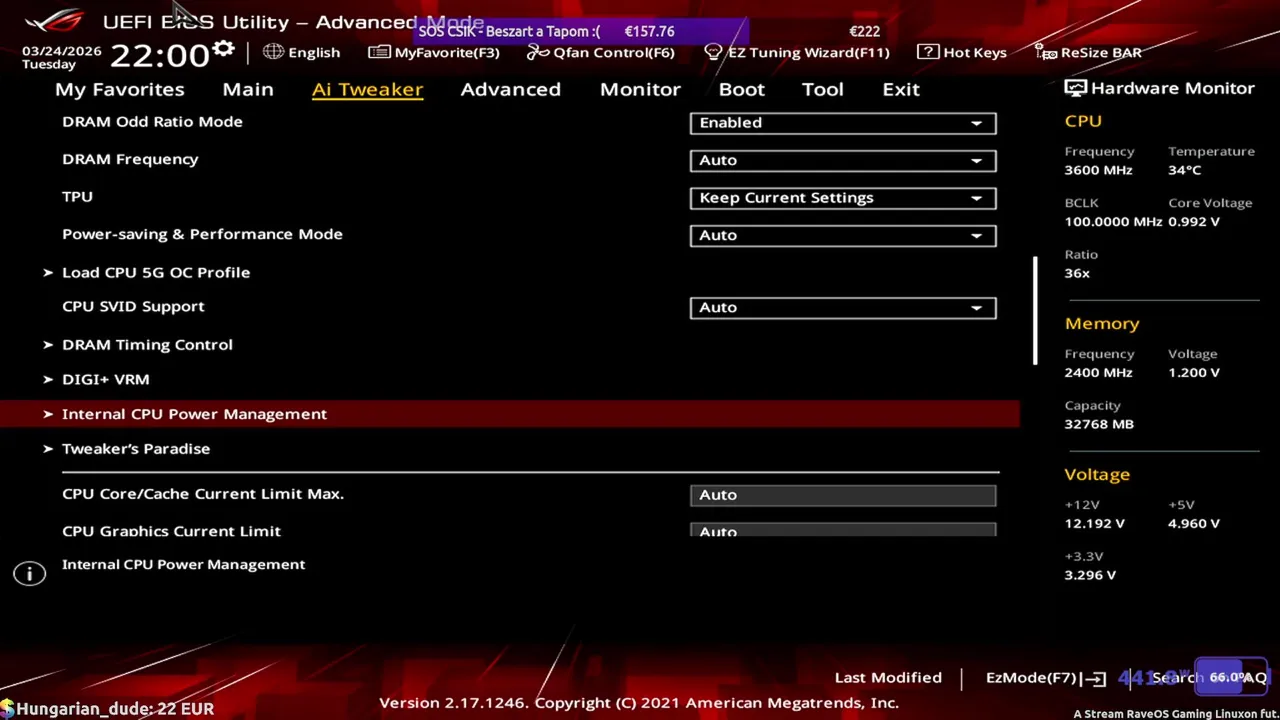1280x720 pixels.
Task: Open the TPU Keep Current Settings dropdown
Action: (x=843, y=197)
